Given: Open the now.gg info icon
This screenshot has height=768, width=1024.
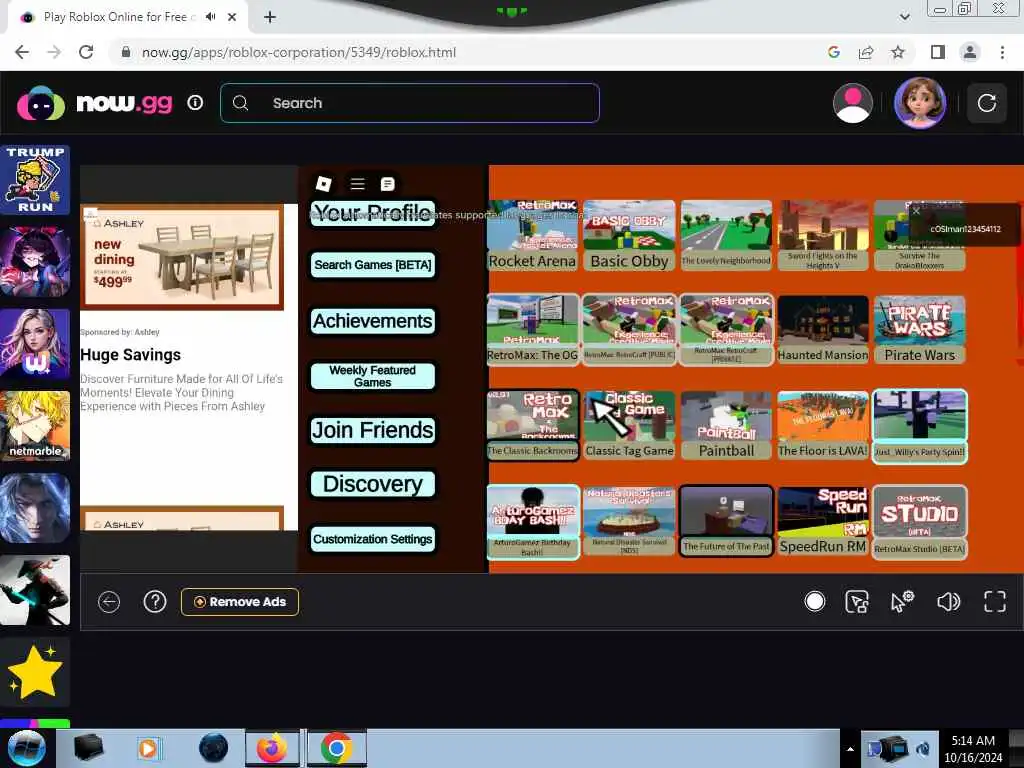Looking at the screenshot, I should (195, 103).
